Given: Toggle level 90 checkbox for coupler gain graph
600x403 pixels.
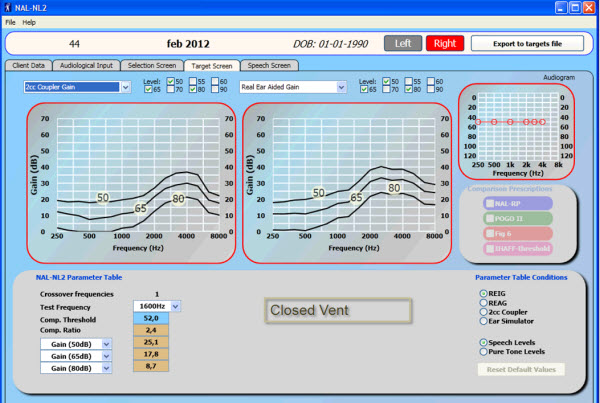Looking at the screenshot, I should click(x=215, y=89).
